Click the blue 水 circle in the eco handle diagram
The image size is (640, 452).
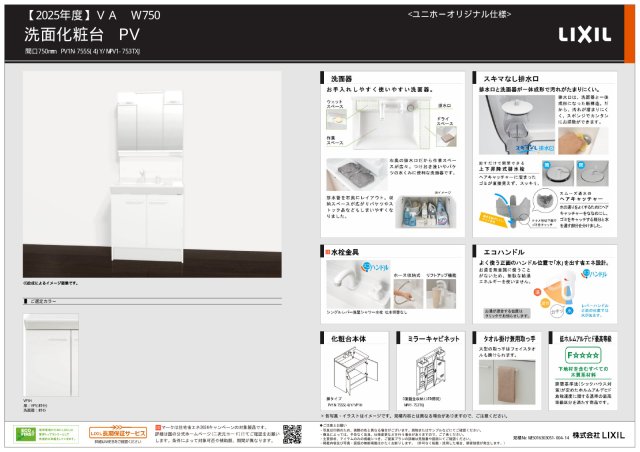(569, 311)
